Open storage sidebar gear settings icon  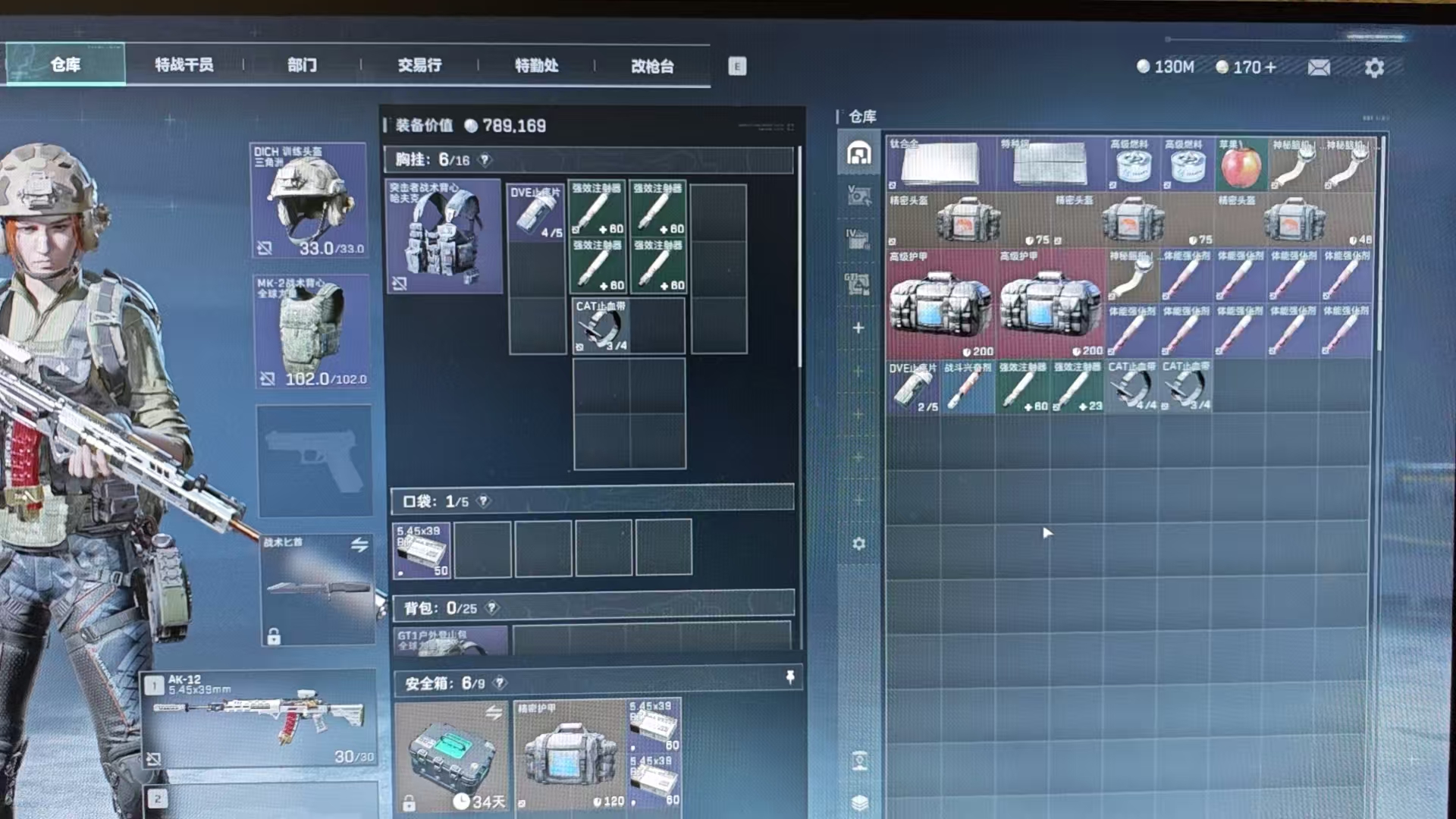(x=858, y=544)
